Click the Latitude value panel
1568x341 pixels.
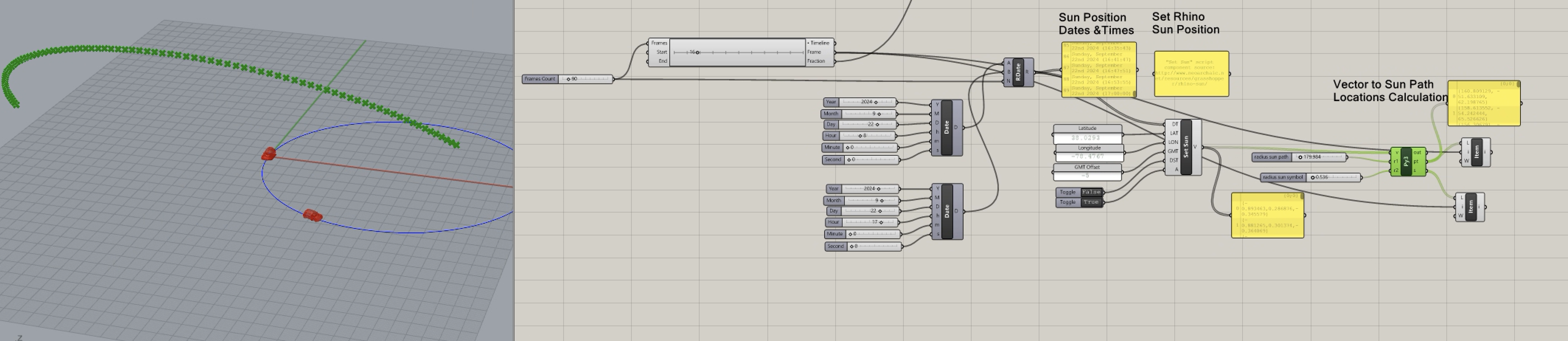[x=1087, y=138]
